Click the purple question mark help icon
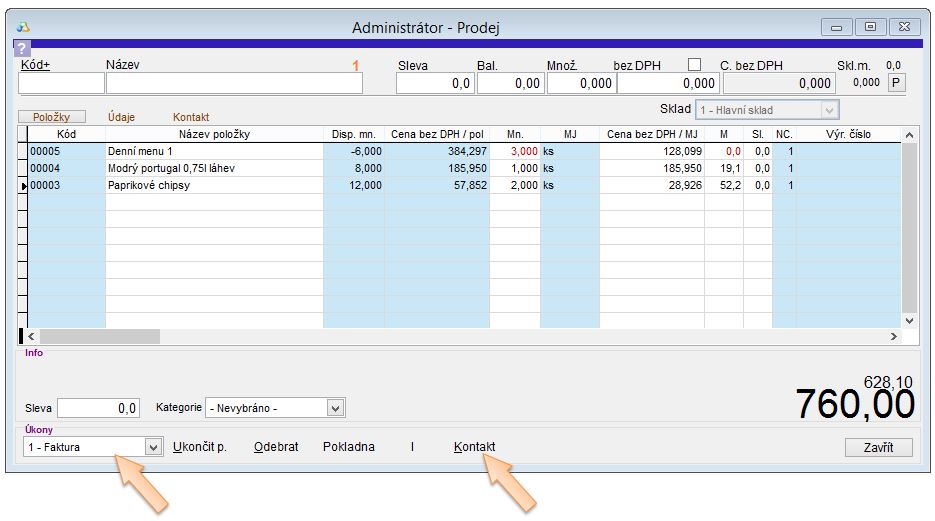The width and height of the screenshot is (935, 521). click(23, 48)
